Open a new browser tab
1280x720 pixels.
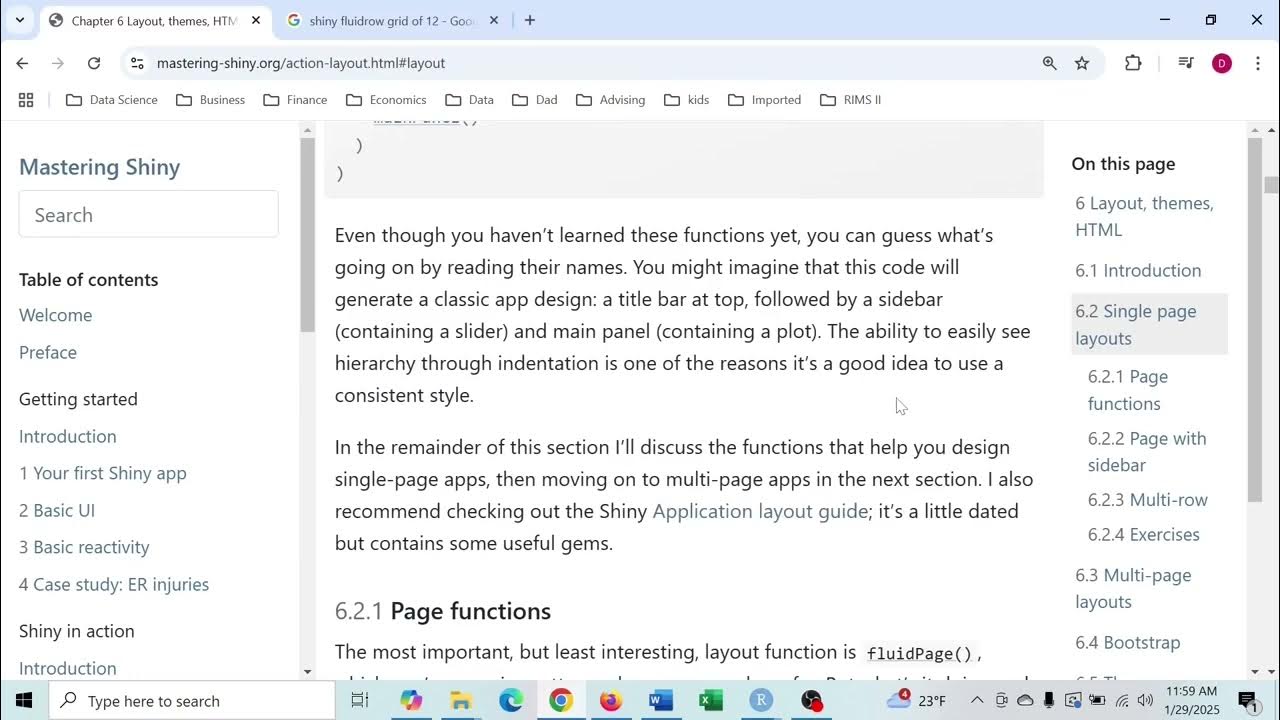530,20
